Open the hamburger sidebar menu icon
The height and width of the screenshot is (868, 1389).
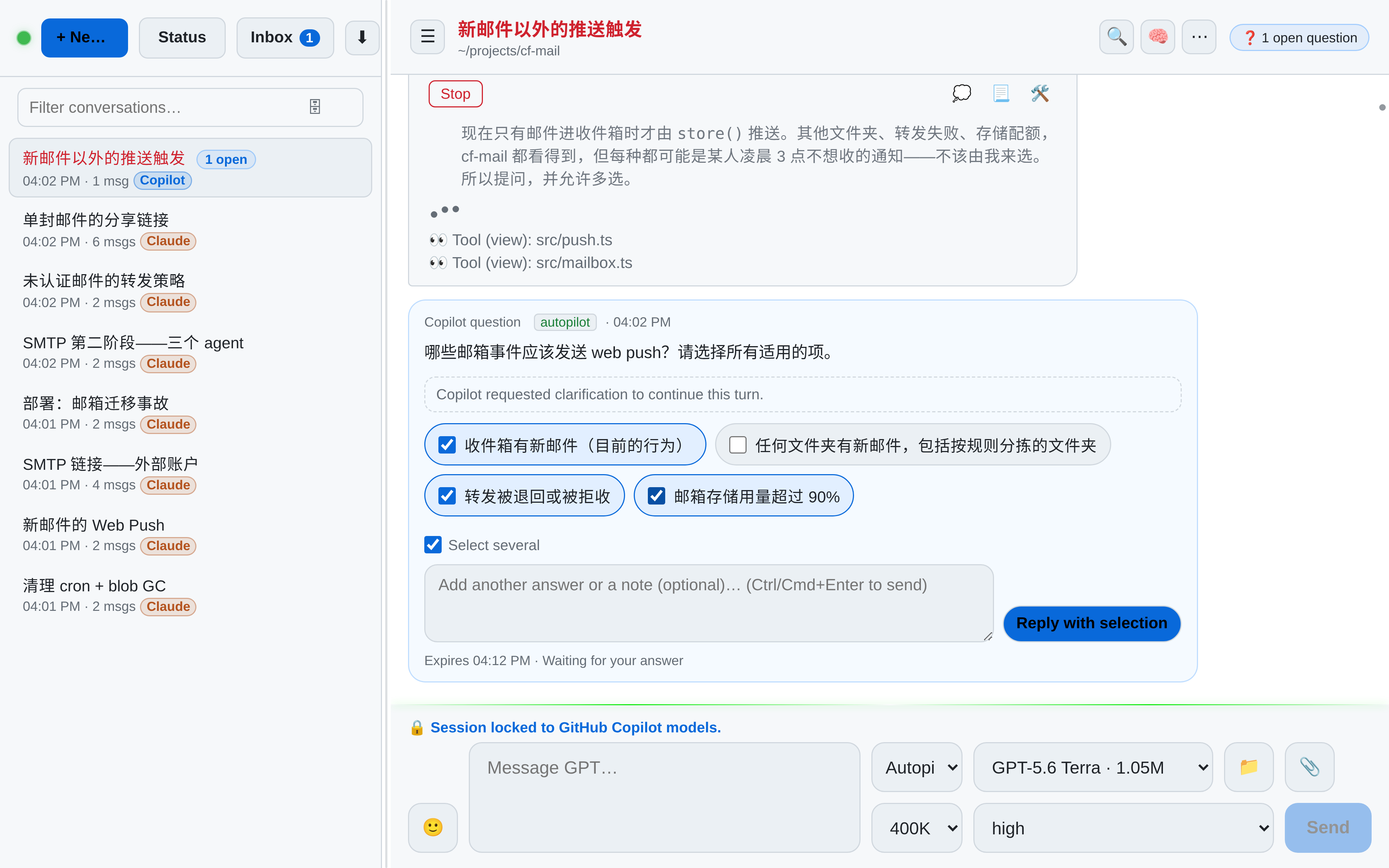click(x=428, y=37)
